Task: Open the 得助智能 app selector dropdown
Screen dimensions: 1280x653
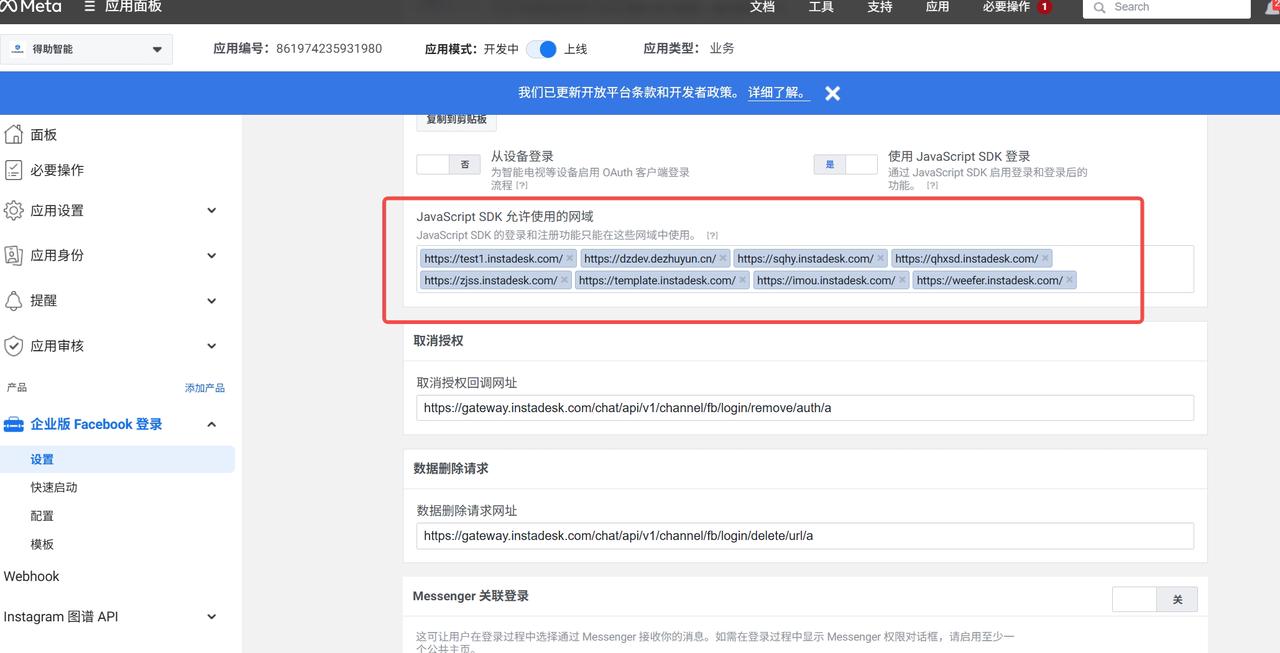Action: (x=87, y=49)
